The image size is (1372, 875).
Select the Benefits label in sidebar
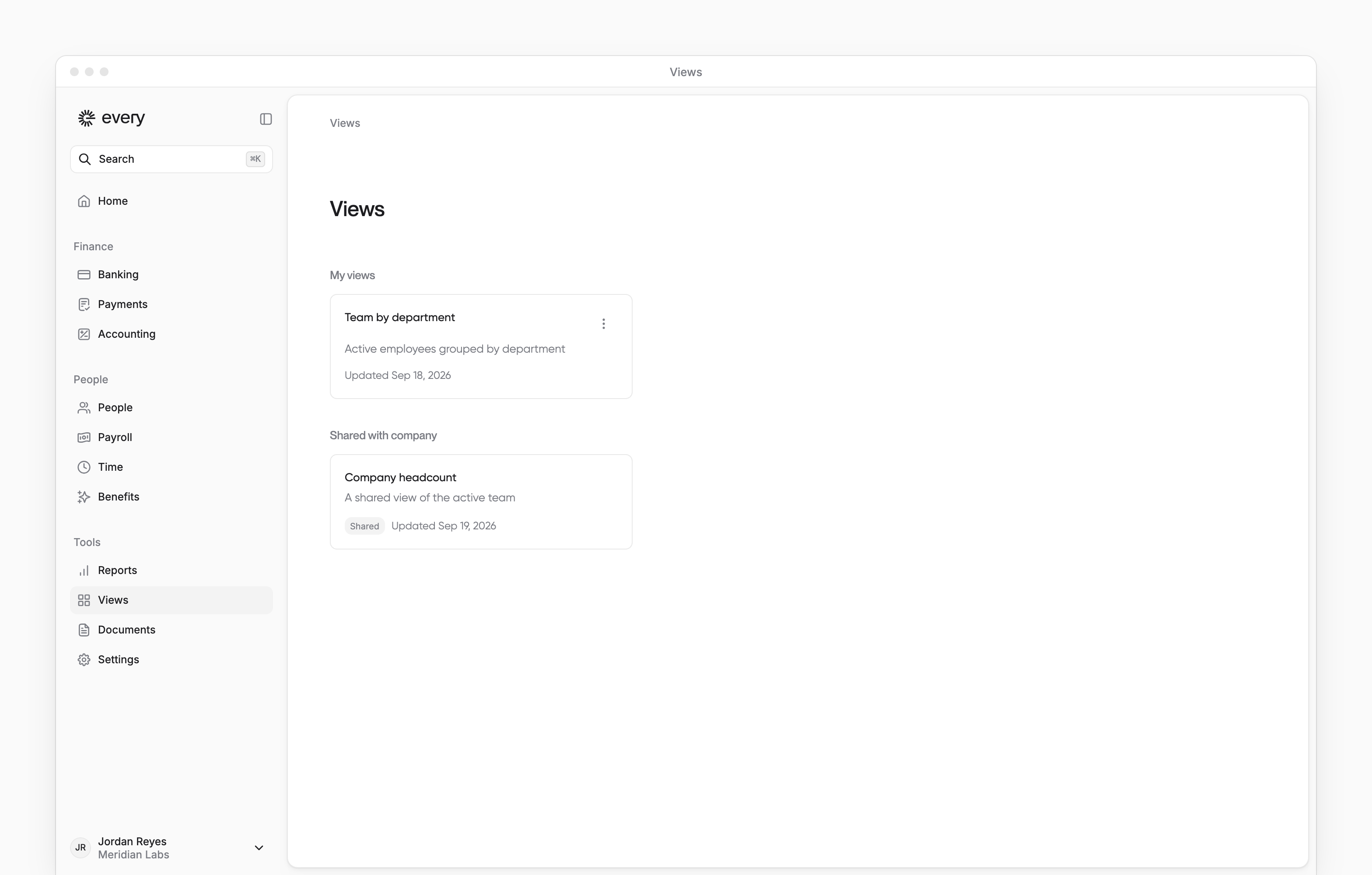tap(119, 497)
